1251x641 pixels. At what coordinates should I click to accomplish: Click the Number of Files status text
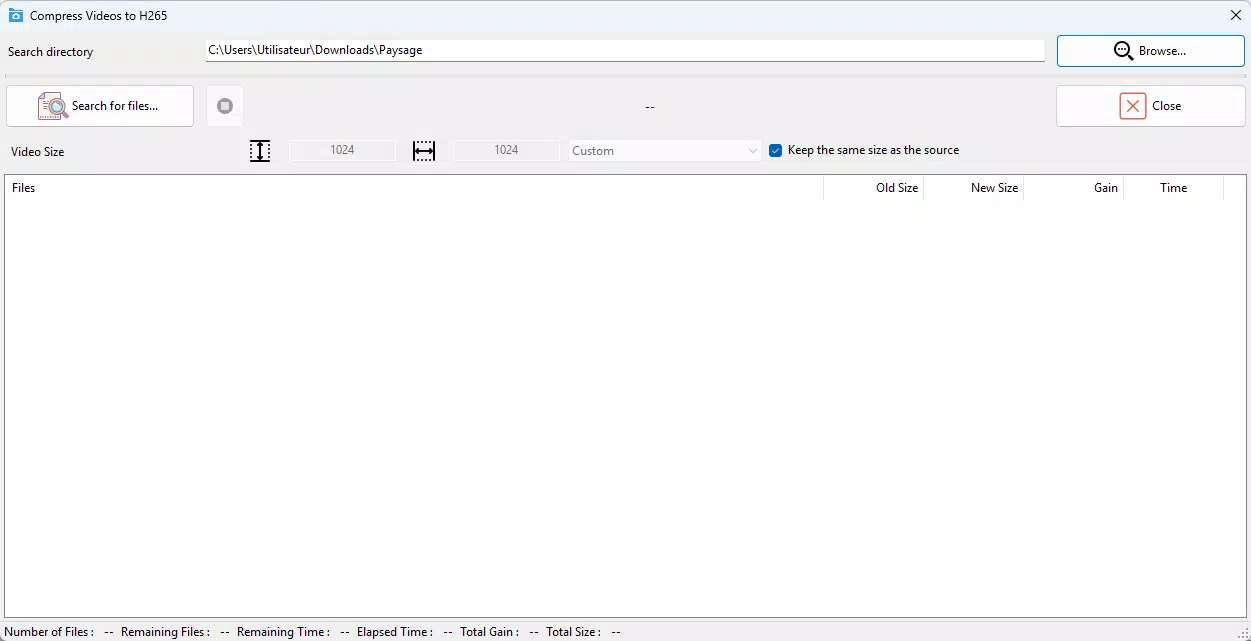(50, 632)
